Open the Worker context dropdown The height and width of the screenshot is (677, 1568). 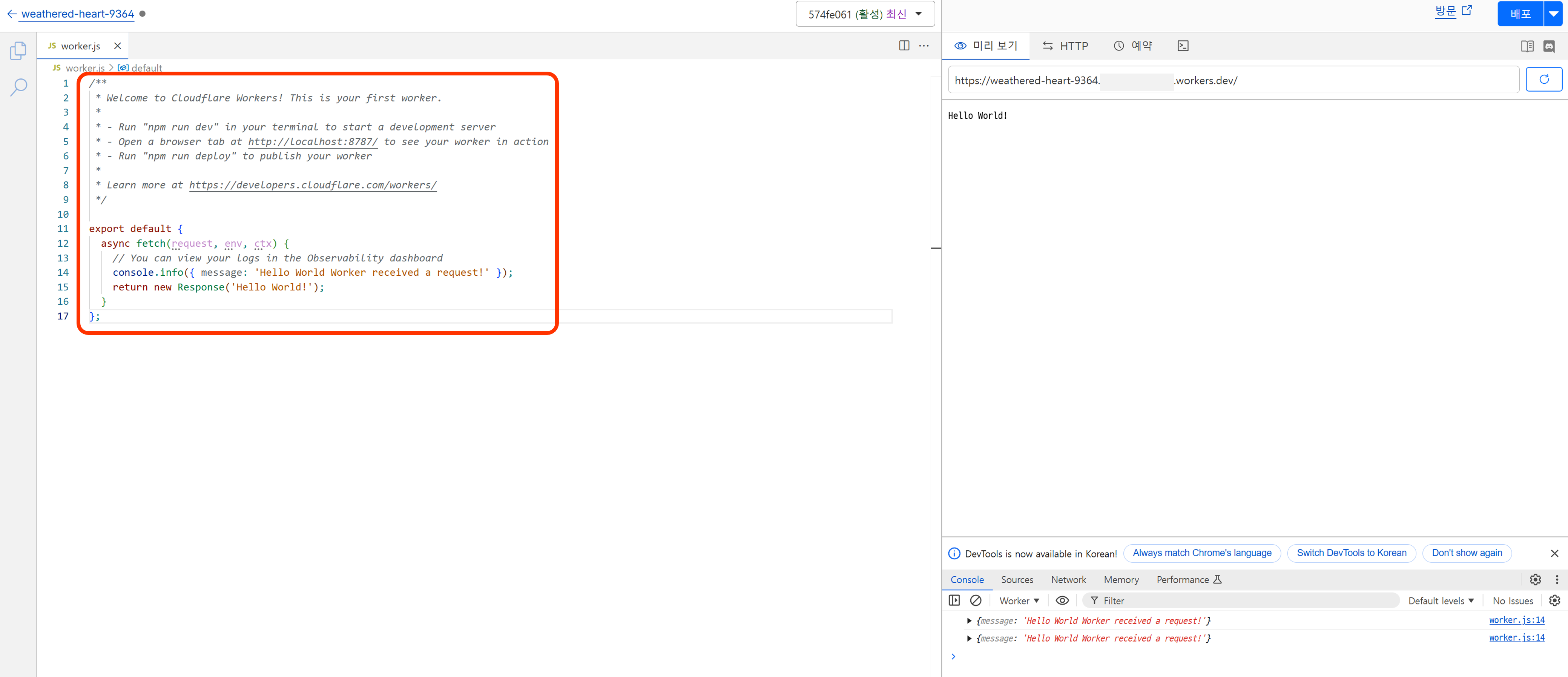click(x=1018, y=601)
